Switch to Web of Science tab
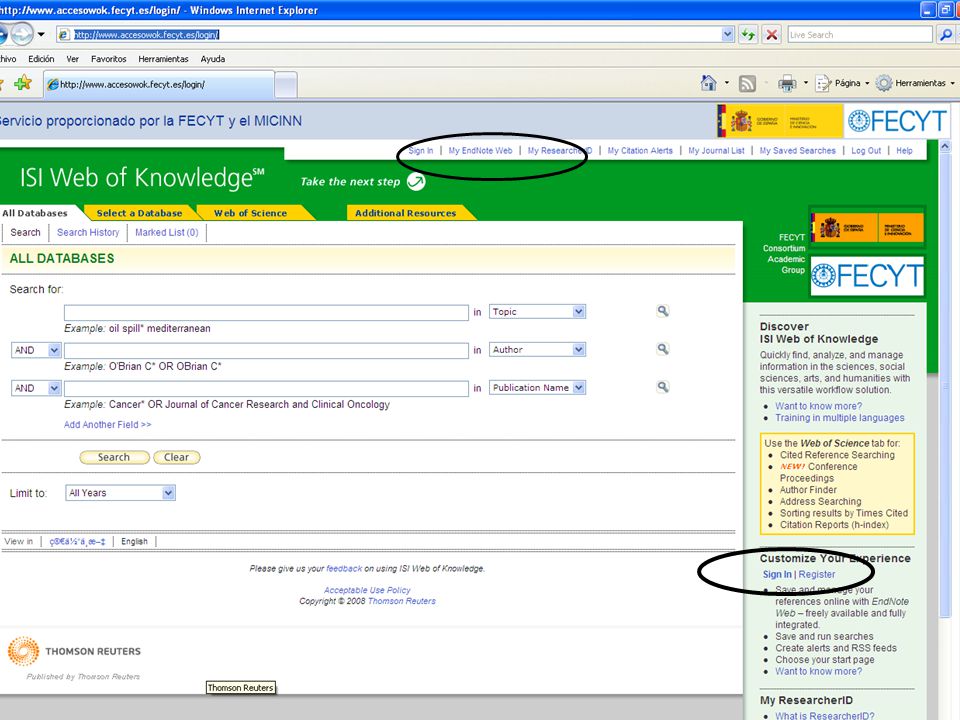Screen dimensions: 960x720 coord(250,213)
